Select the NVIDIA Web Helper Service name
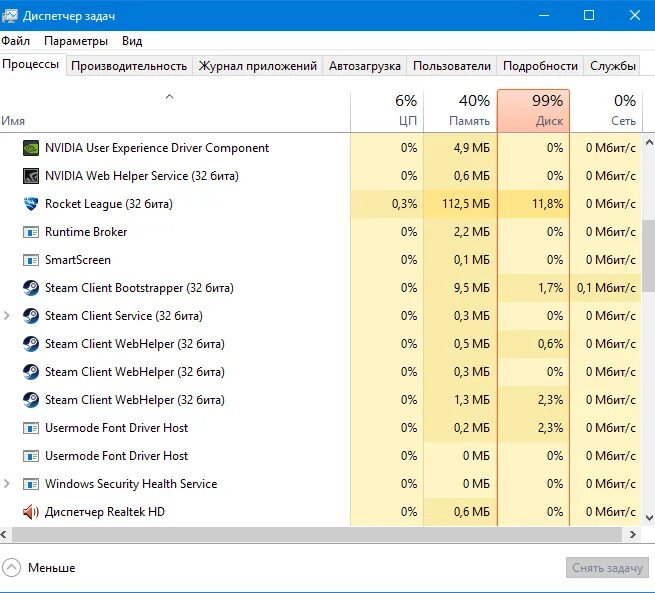Screen dimensions: 655x593 142,176
